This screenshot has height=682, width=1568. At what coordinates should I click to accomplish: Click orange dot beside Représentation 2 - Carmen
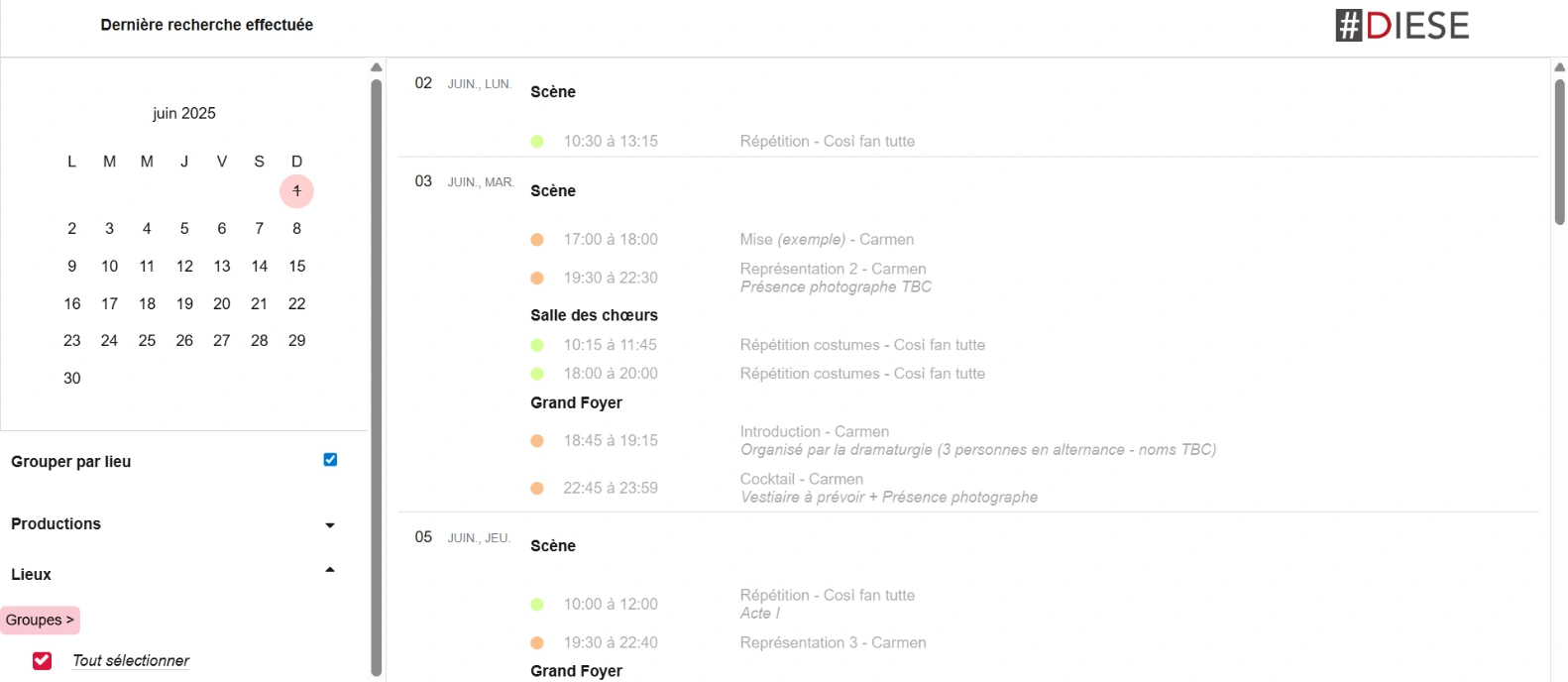tap(537, 279)
